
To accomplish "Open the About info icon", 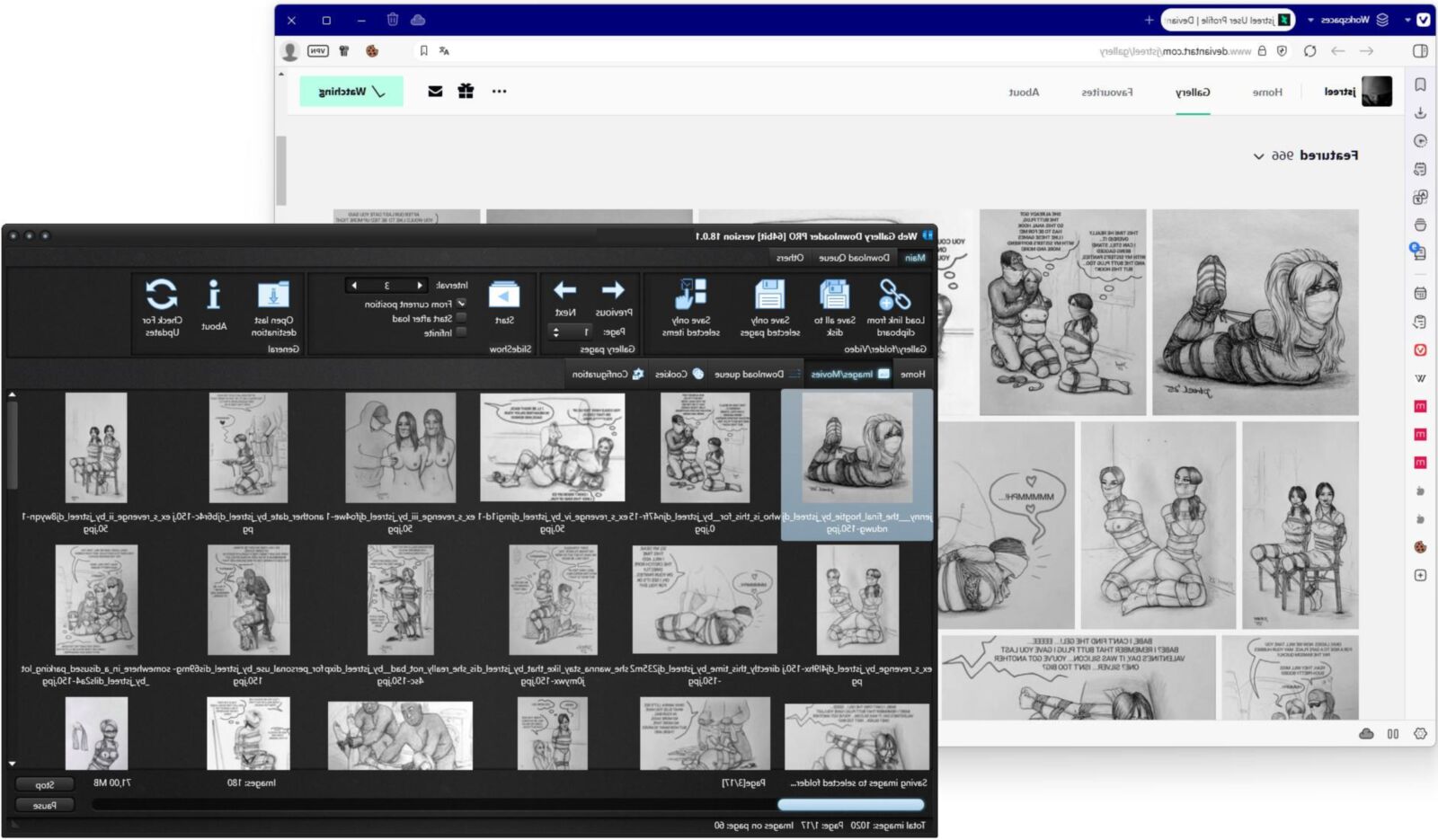I will [x=214, y=295].
